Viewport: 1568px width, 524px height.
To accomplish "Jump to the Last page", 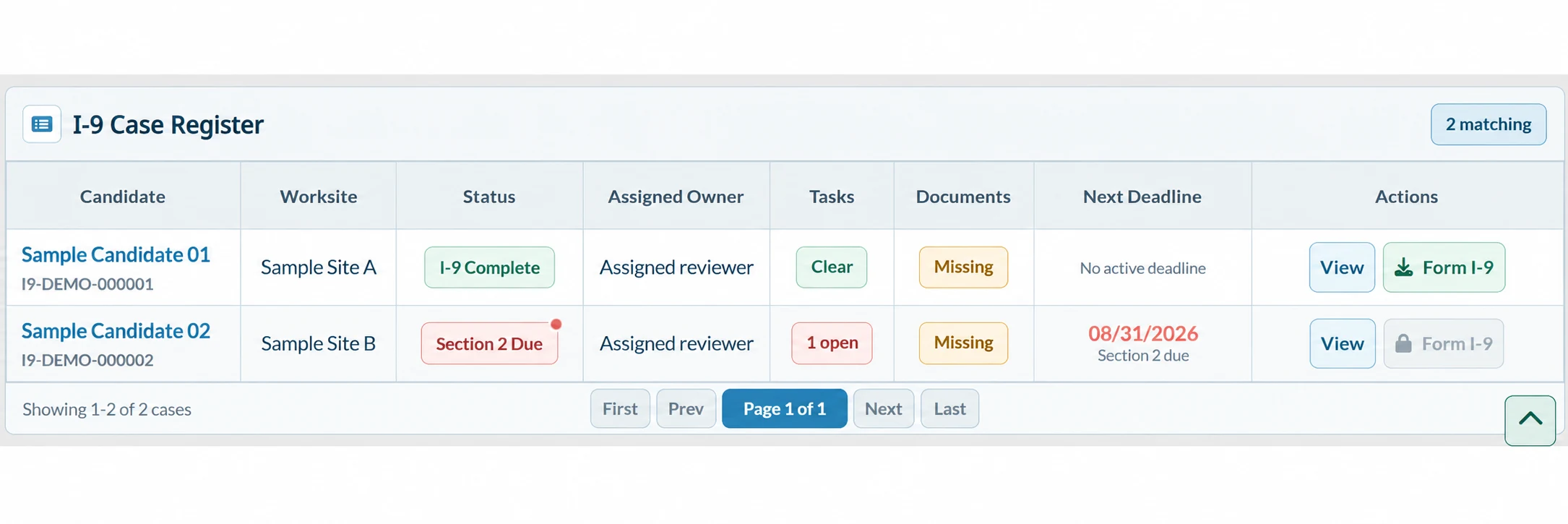I will coord(949,408).
